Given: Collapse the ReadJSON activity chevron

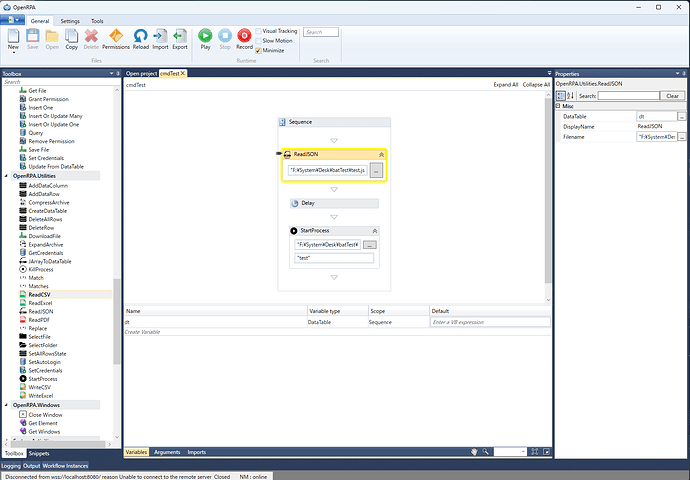Looking at the screenshot, I should point(381,154).
